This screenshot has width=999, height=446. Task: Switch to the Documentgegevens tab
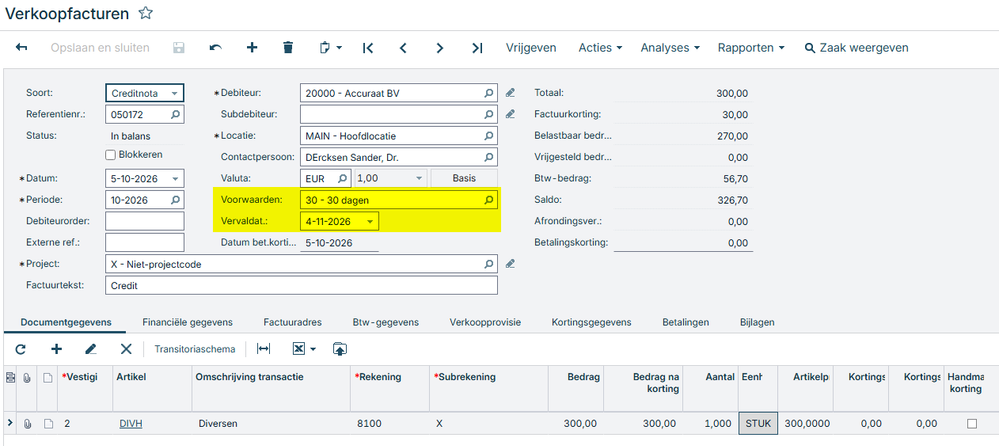pos(66,322)
